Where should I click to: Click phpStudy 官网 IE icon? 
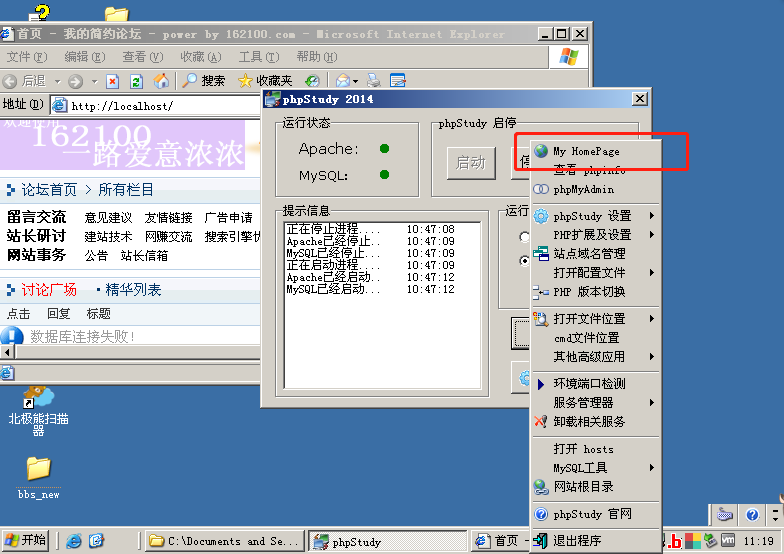click(541, 514)
